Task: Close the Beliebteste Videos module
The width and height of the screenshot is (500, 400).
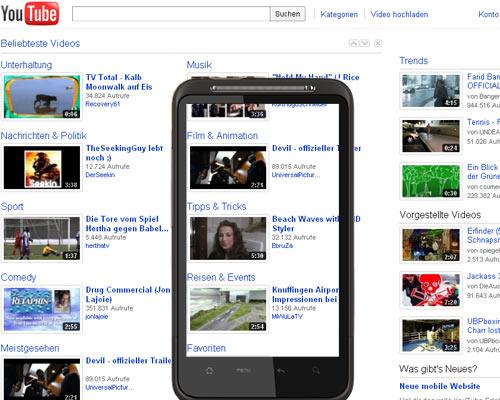Action: [x=378, y=43]
